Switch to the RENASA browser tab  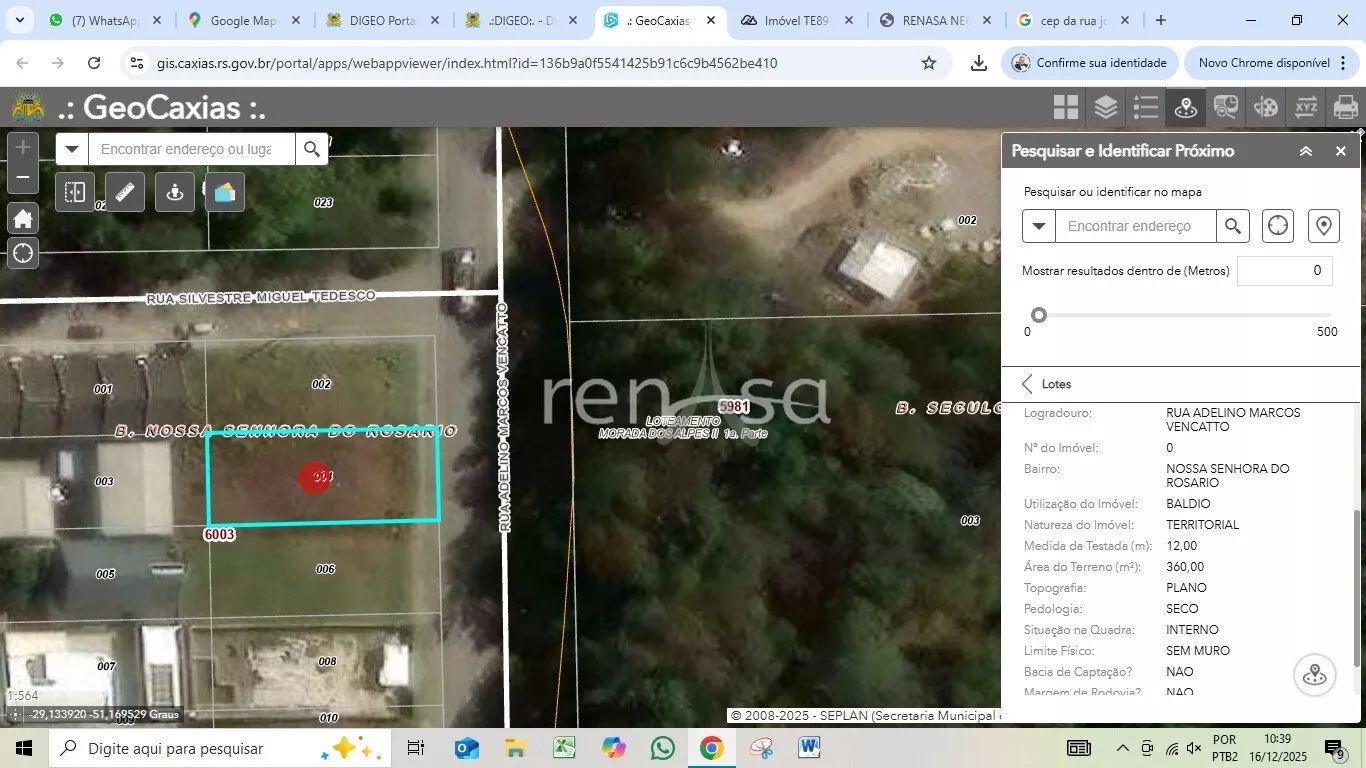pos(934,20)
